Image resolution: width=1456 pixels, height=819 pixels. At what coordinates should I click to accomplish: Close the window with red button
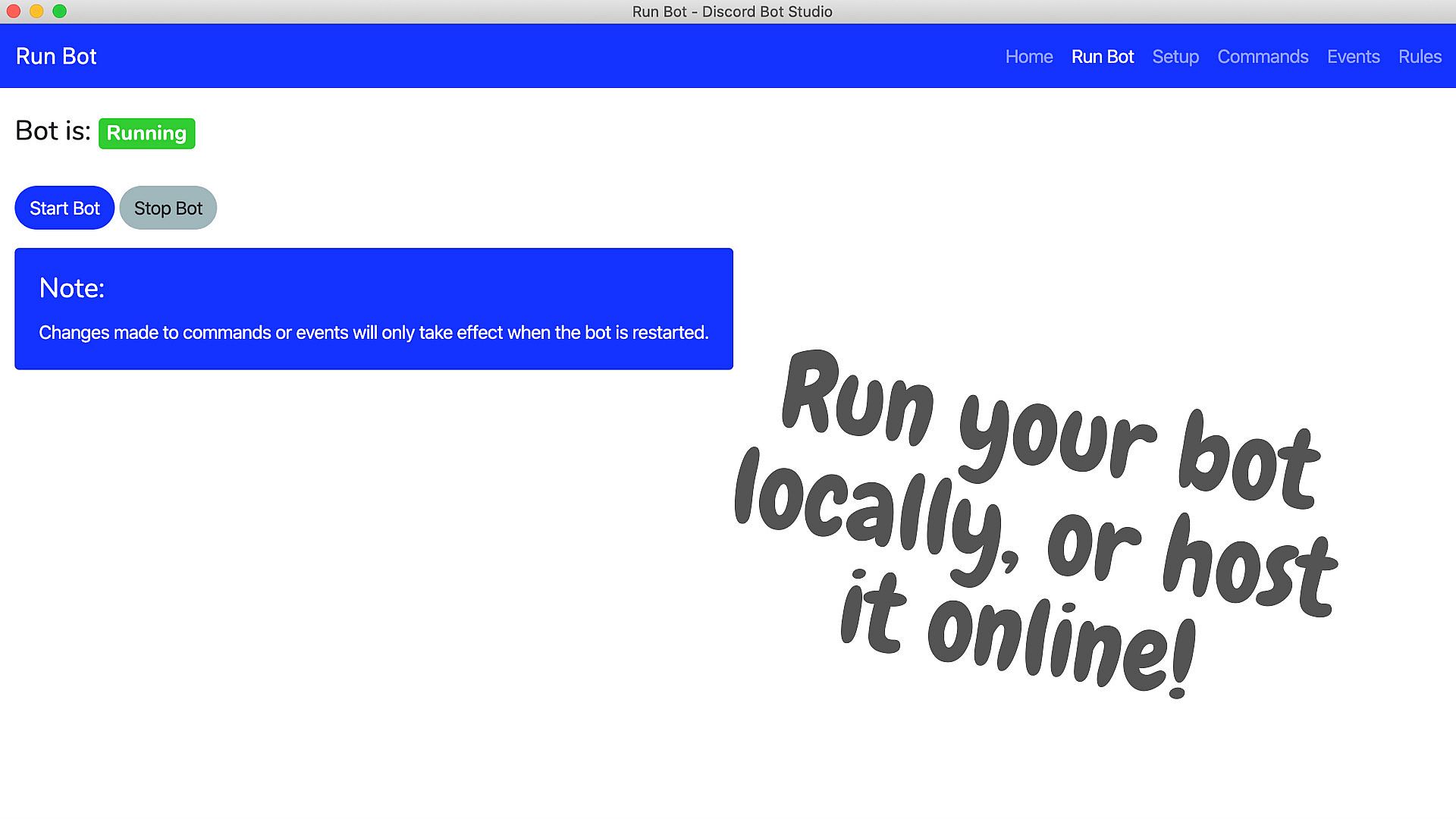(x=13, y=11)
